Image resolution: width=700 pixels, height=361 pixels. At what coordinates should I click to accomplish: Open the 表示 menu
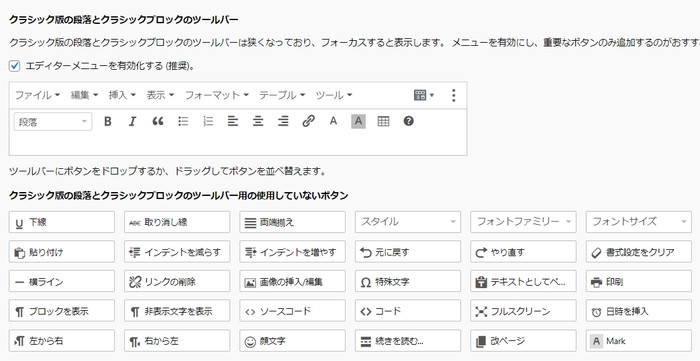click(160, 95)
